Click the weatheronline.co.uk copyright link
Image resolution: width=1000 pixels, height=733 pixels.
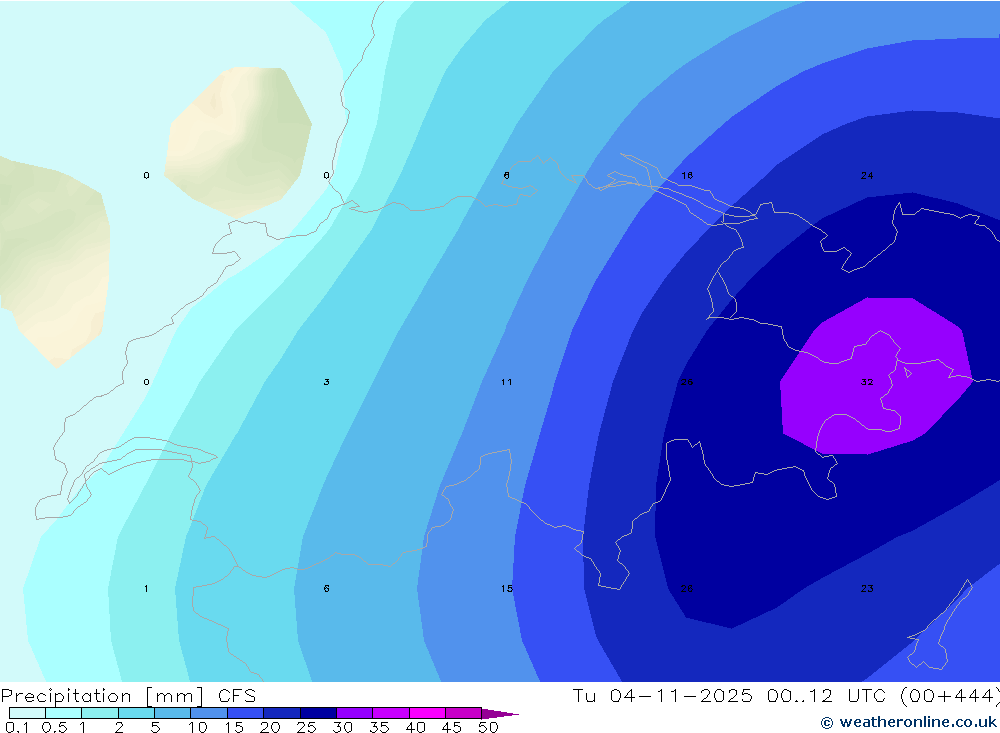tap(909, 722)
